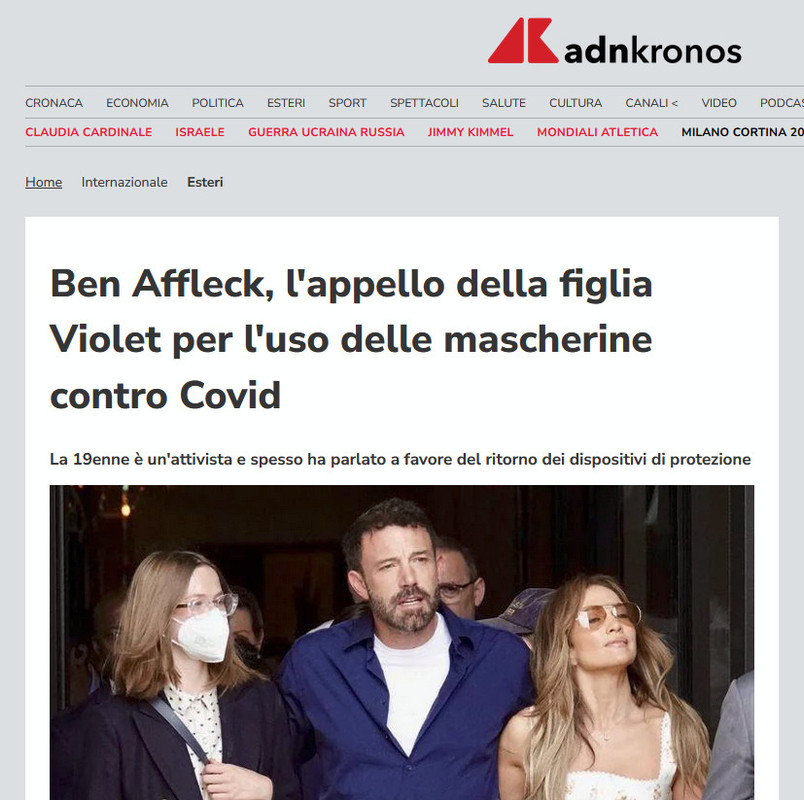Open the GUERRA UCRAINA RUSSIA topic link

326,132
